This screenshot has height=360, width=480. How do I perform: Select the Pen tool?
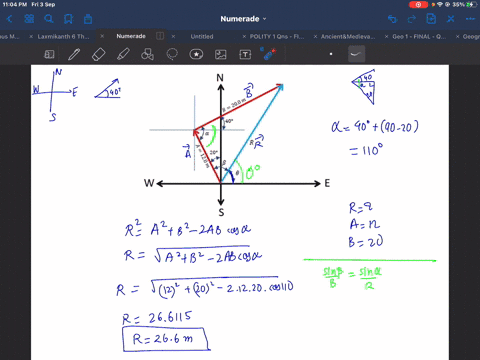(74, 54)
